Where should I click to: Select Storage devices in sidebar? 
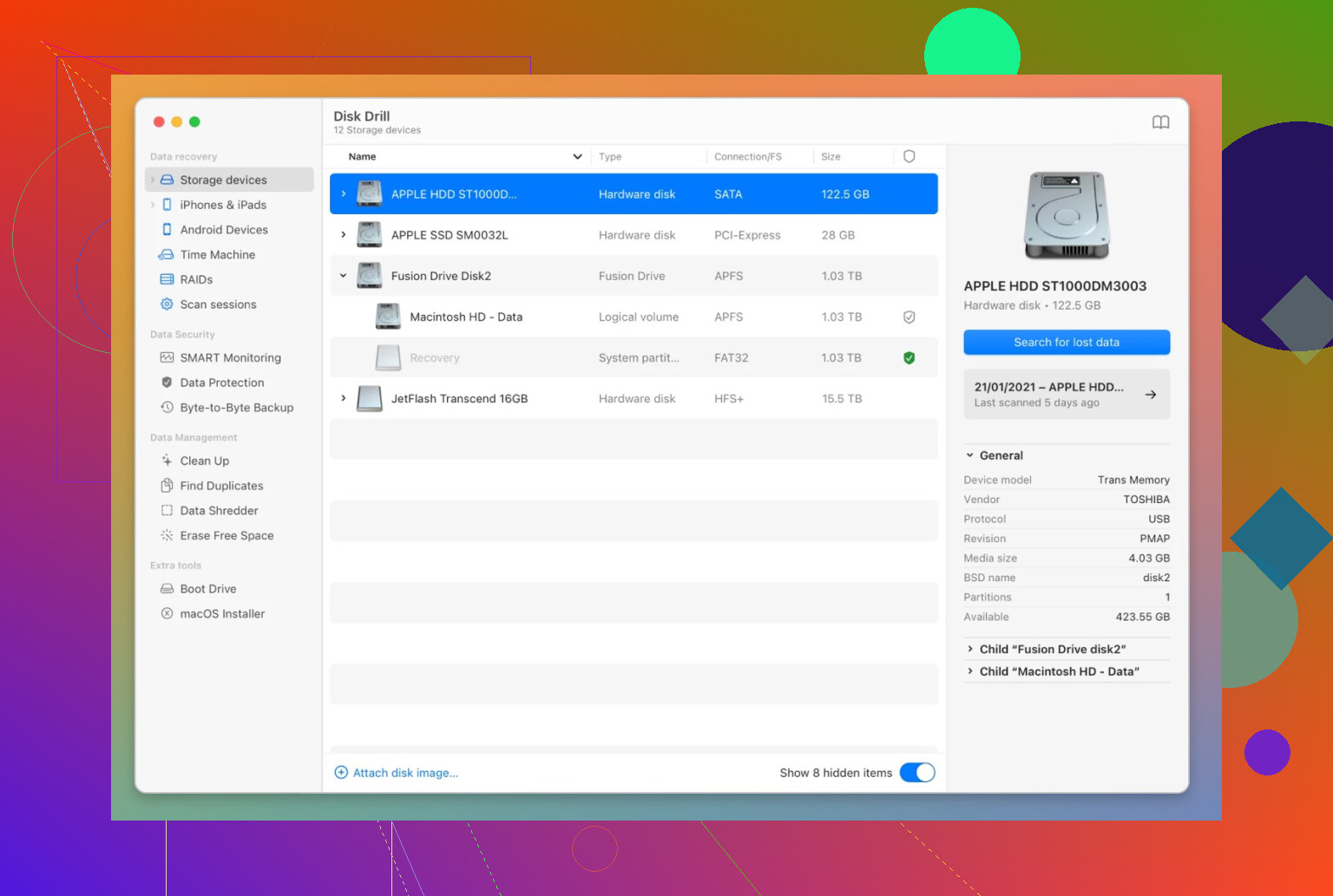229,180
